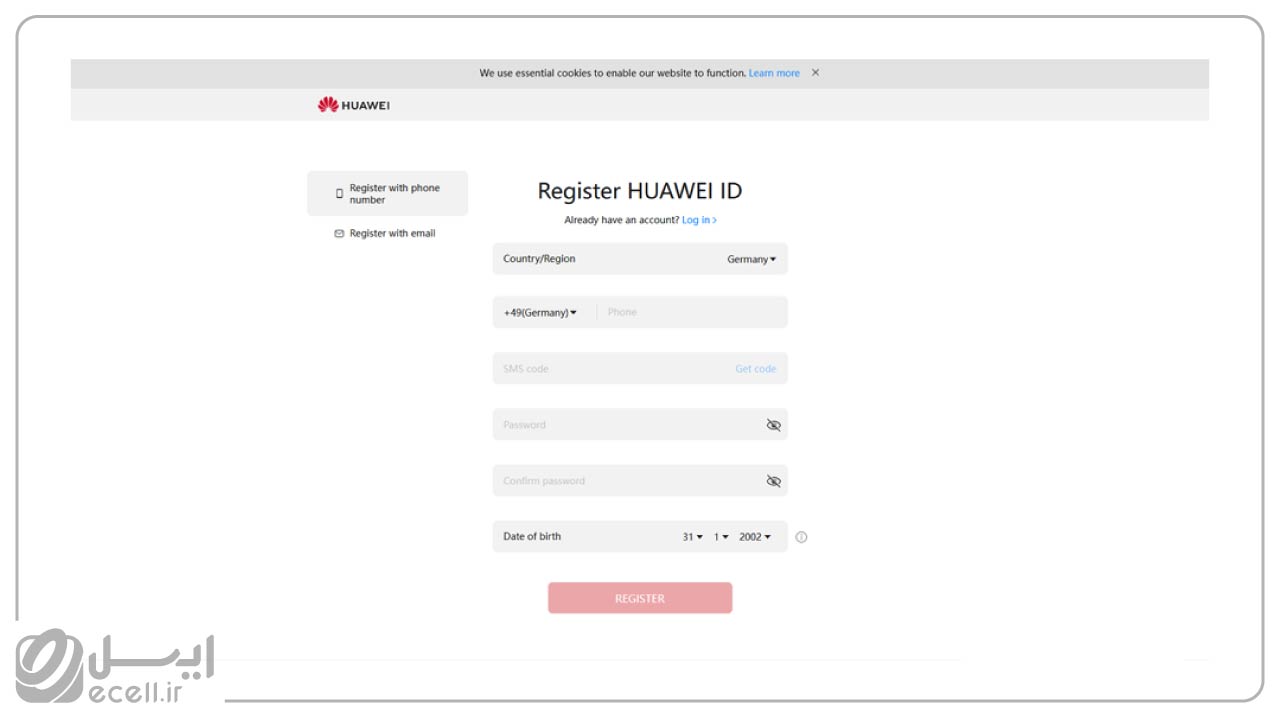Expand the +49(Germany) country code selector
The width and height of the screenshot is (1280, 720).
coord(540,313)
